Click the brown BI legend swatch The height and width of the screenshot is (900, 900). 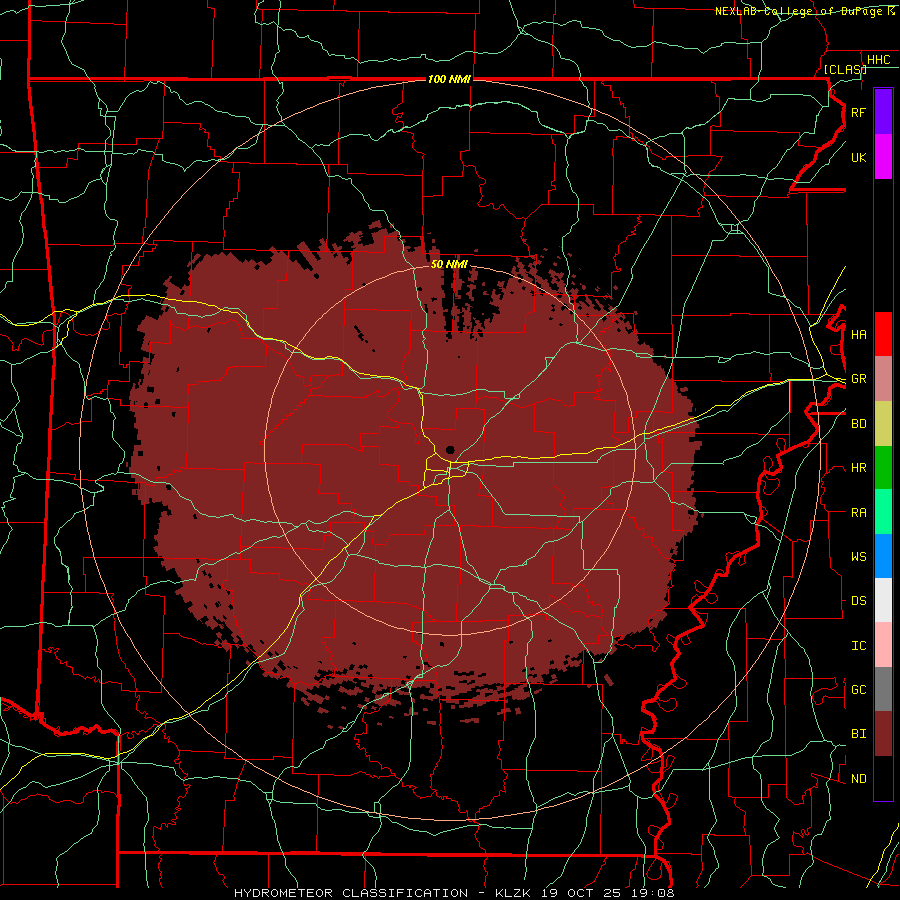(883, 734)
